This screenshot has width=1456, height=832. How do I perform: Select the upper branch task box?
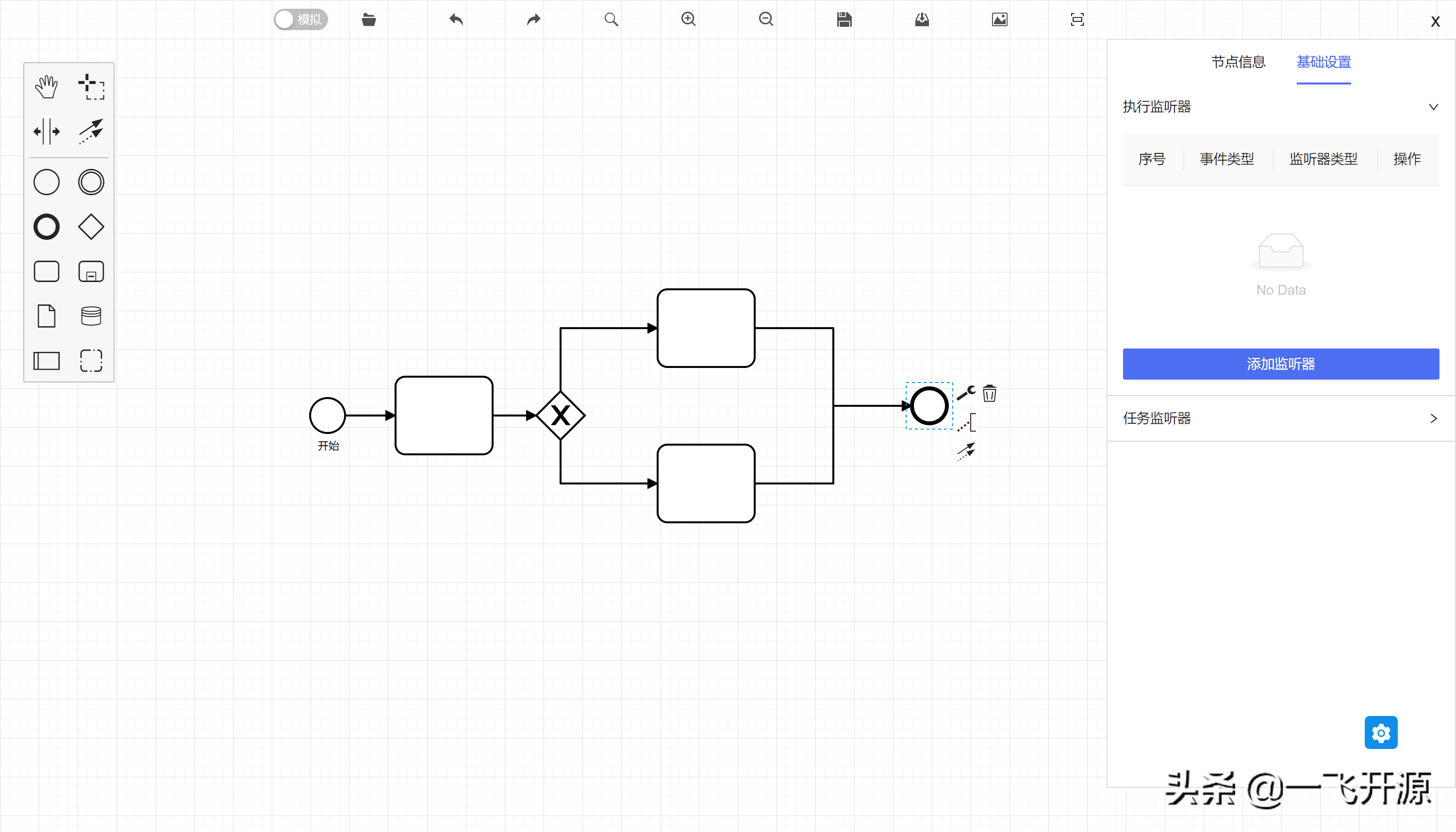[x=706, y=328]
